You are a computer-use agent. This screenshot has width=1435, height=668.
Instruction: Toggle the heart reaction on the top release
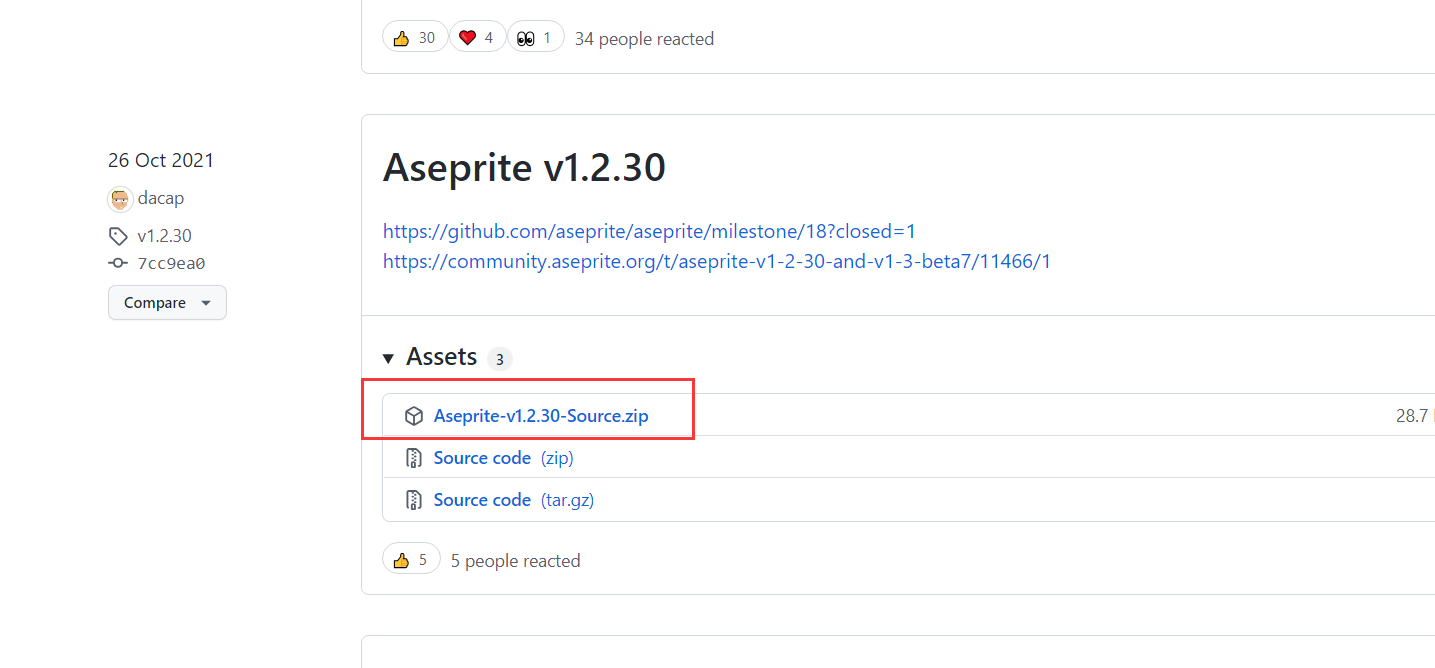coord(477,36)
